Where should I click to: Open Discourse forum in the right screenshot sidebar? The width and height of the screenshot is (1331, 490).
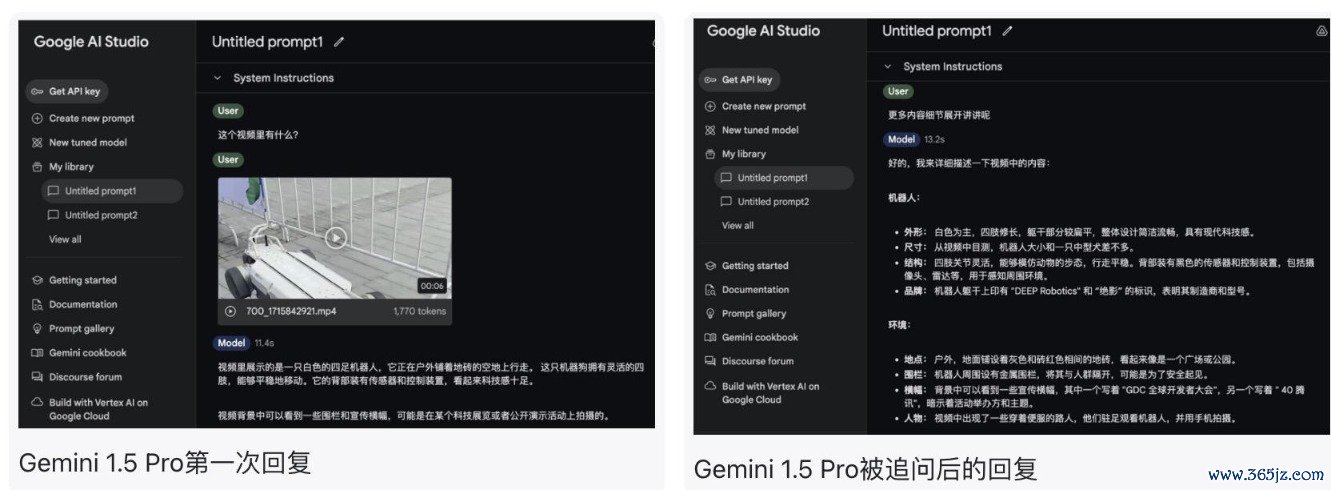(x=749, y=361)
